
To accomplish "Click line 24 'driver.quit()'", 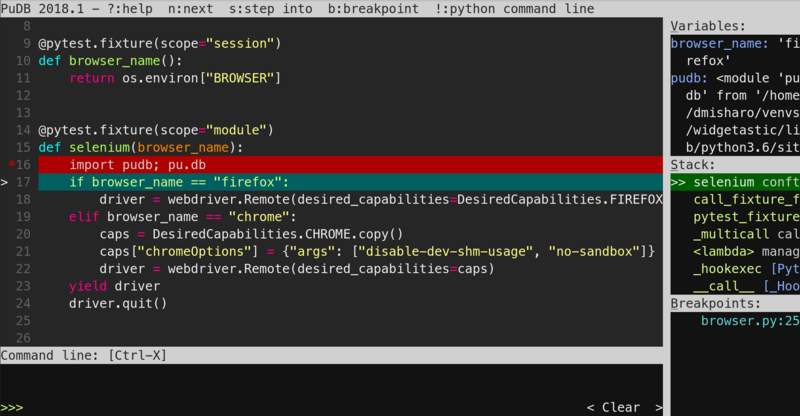I will tap(118, 304).
